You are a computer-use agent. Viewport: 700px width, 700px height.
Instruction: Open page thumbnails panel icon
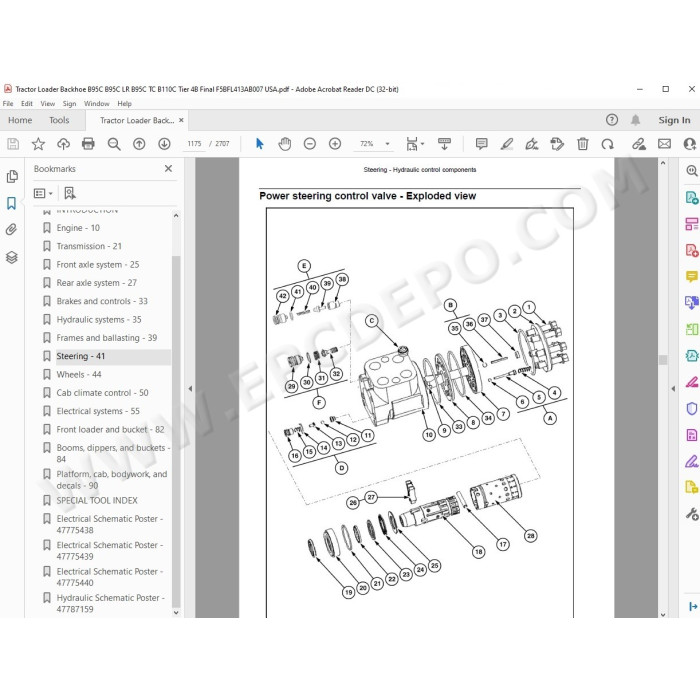[x=12, y=176]
